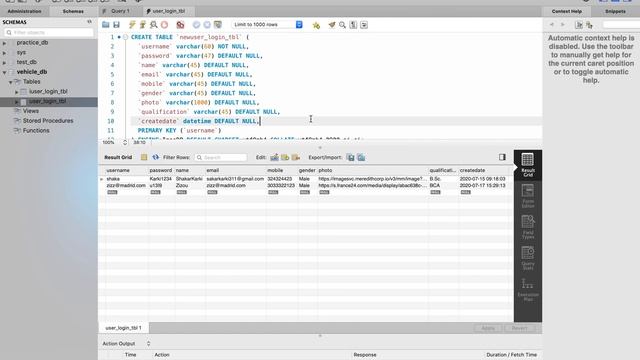This screenshot has width=640, height=360.
Task: Rollback transaction X icon
Action: pyautogui.click(x=207, y=25)
